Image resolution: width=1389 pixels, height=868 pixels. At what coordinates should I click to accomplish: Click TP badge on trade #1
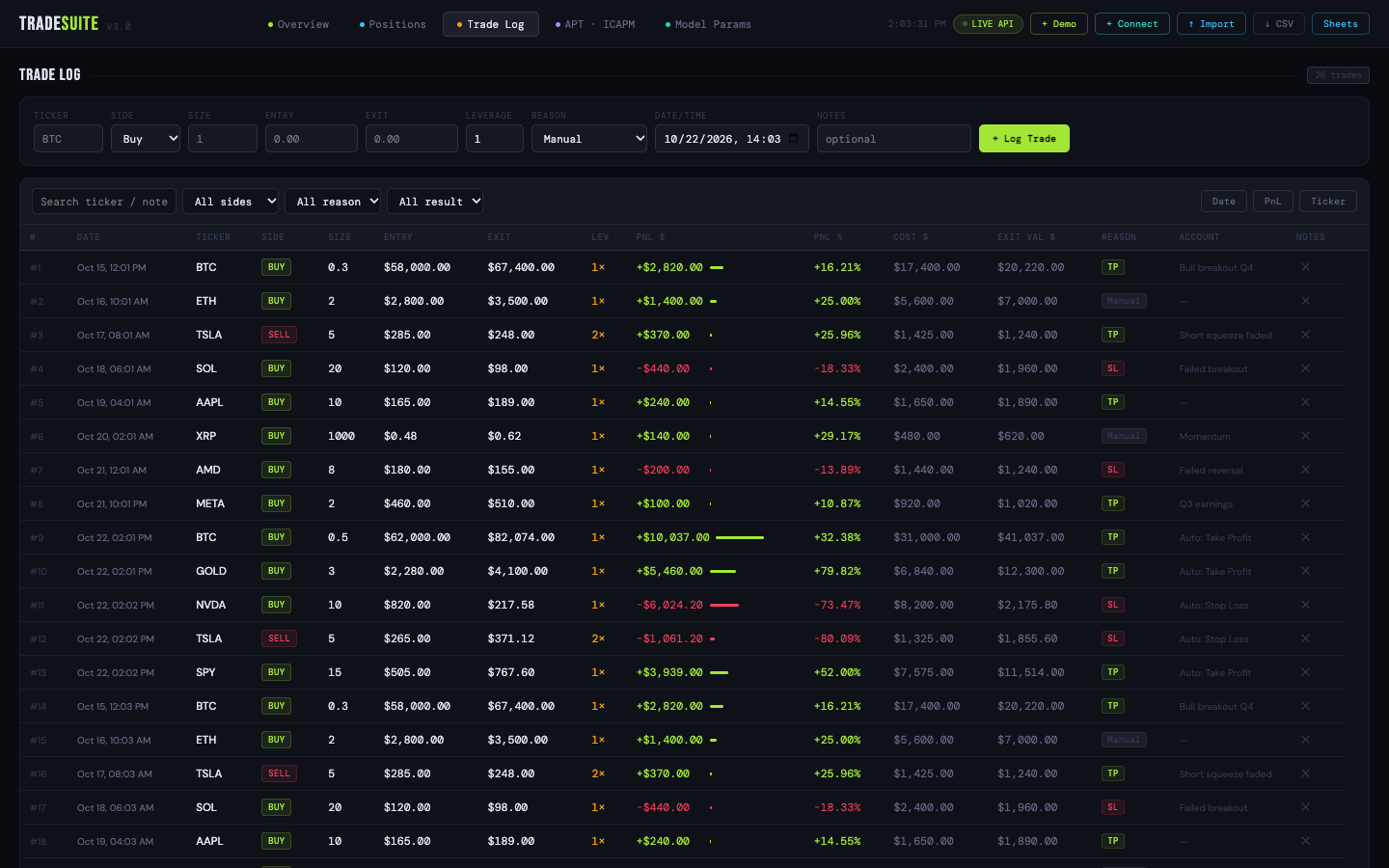coord(1113,267)
